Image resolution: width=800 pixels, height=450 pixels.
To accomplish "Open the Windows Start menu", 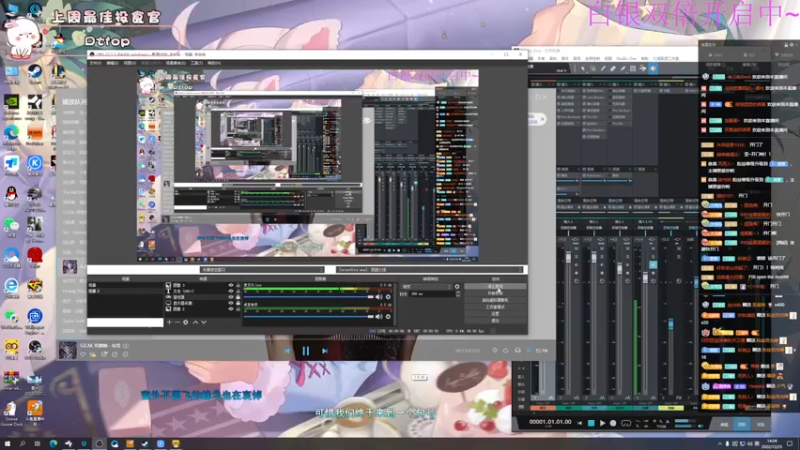I will (7, 444).
